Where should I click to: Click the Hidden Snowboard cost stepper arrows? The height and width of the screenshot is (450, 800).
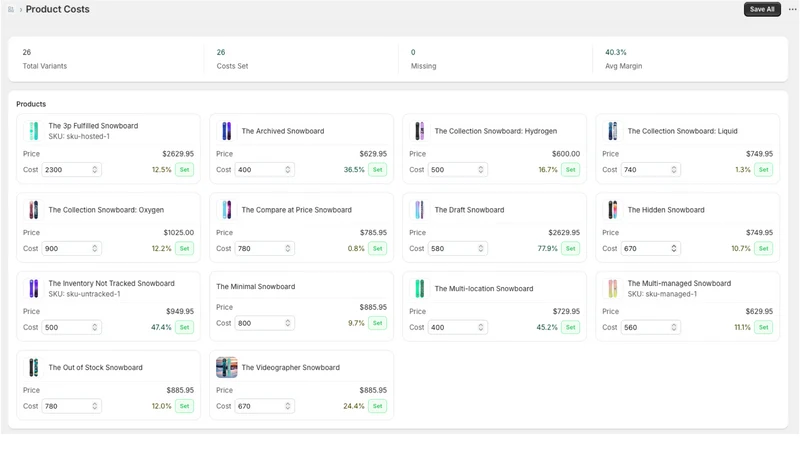[x=673, y=248]
